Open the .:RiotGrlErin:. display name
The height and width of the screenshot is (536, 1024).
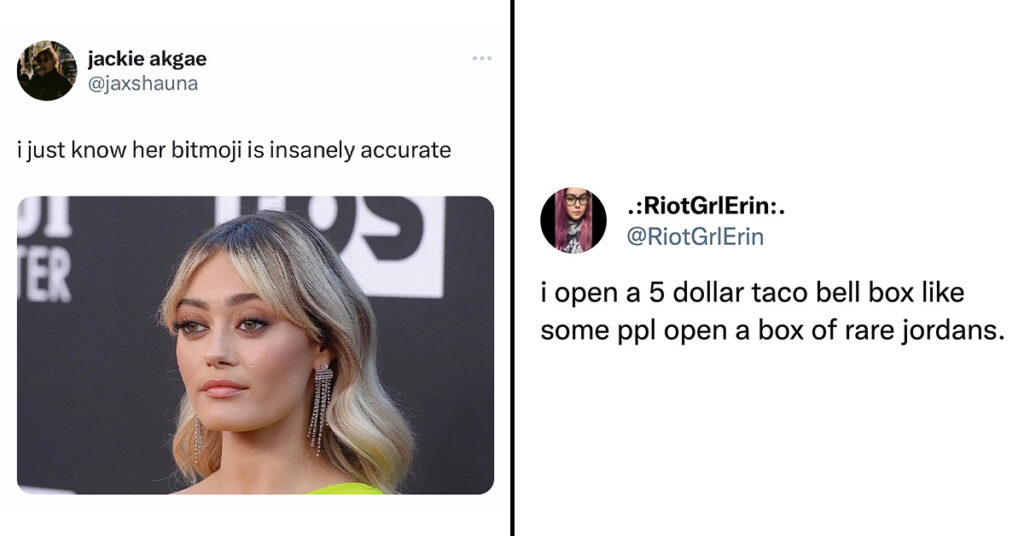pyautogui.click(x=705, y=206)
